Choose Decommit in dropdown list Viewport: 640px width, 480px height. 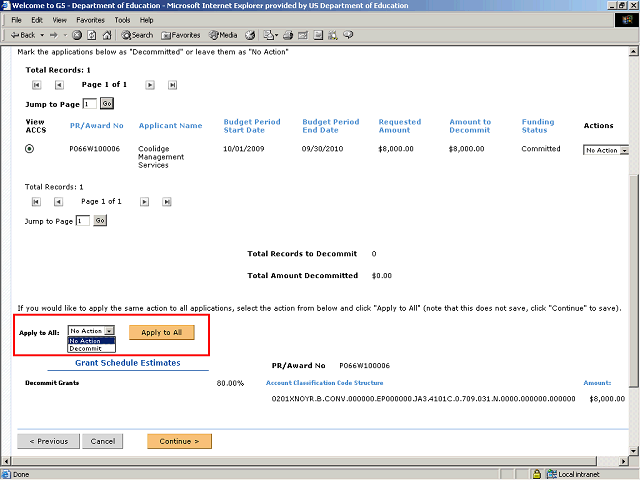coord(91,349)
